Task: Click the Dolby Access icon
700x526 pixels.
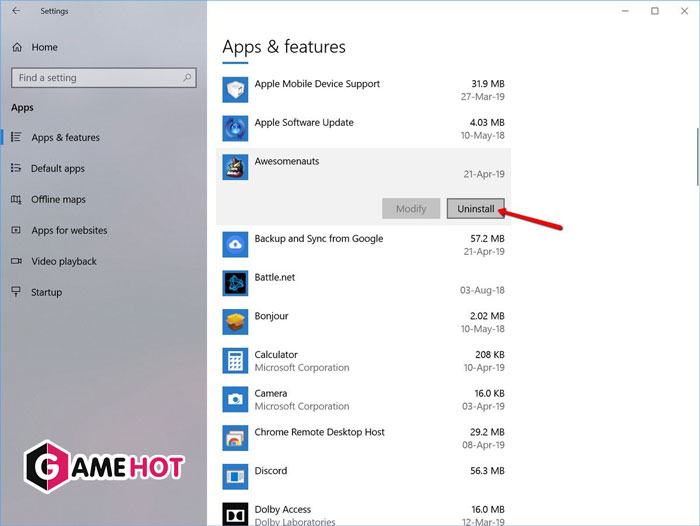Action: coord(235,512)
